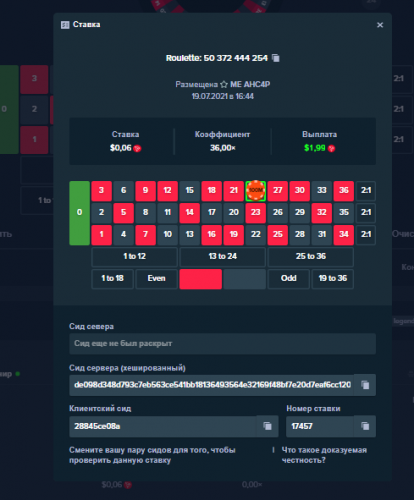Select red number 19

(233, 235)
